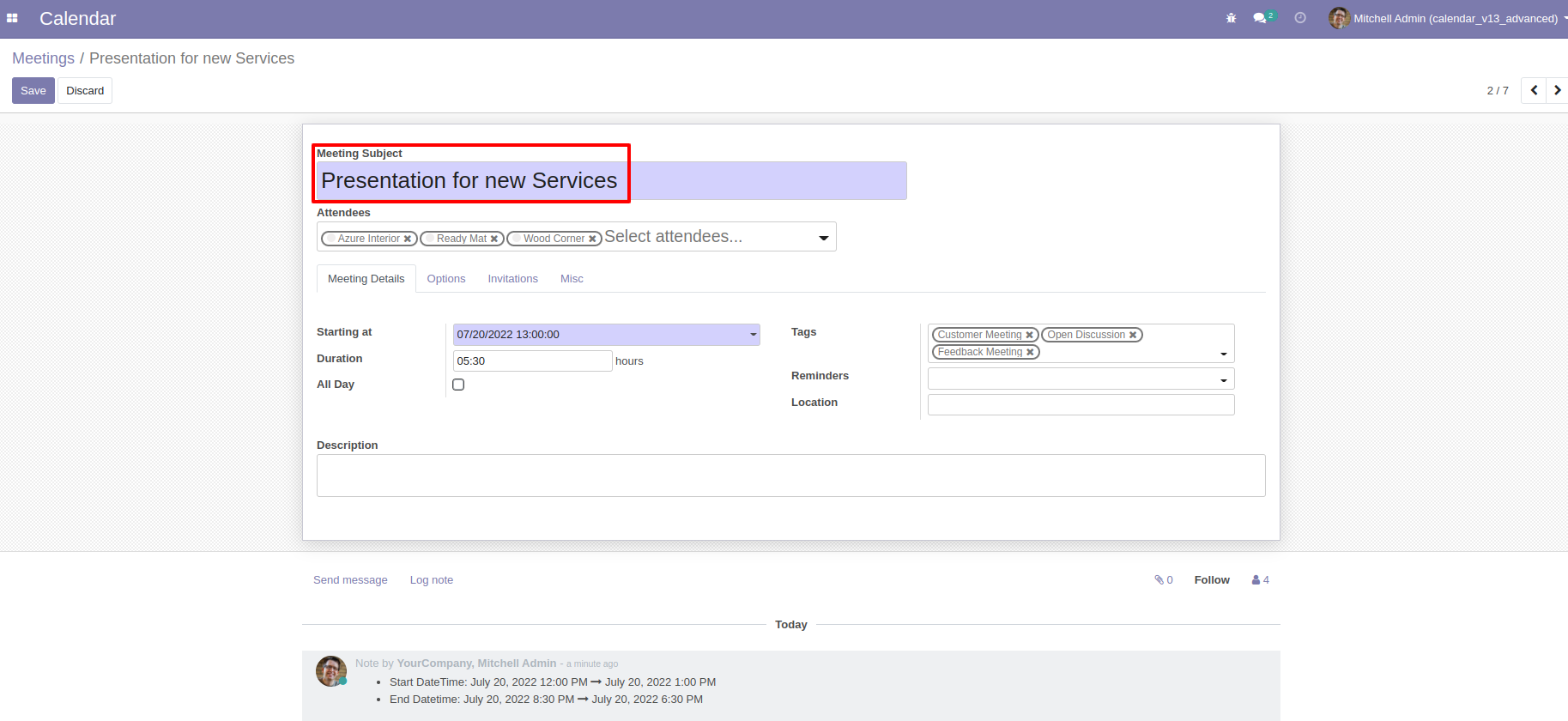
Task: Switch to Invitations tab
Action: click(513, 279)
